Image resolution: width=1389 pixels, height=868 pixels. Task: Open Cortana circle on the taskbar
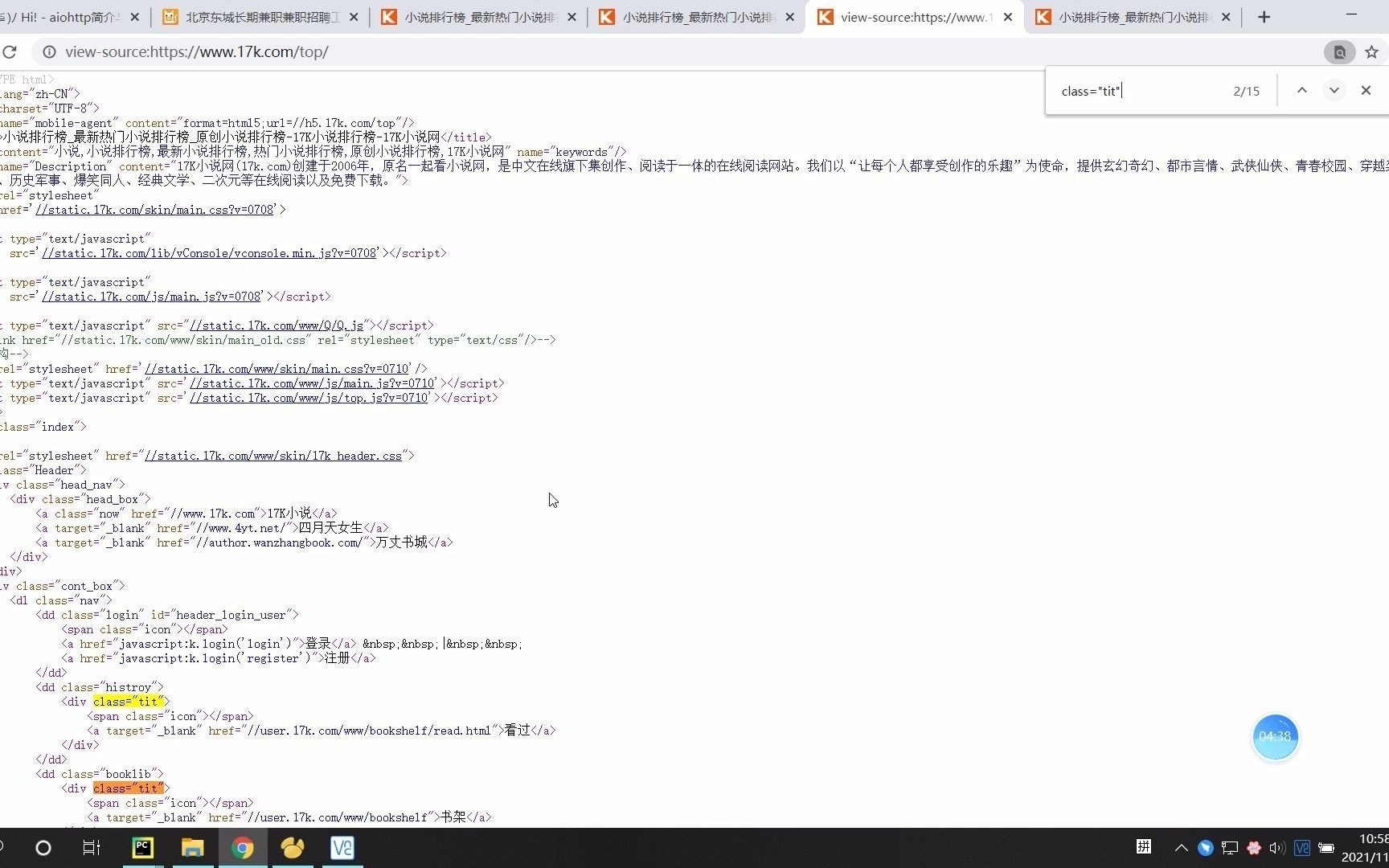(43, 848)
